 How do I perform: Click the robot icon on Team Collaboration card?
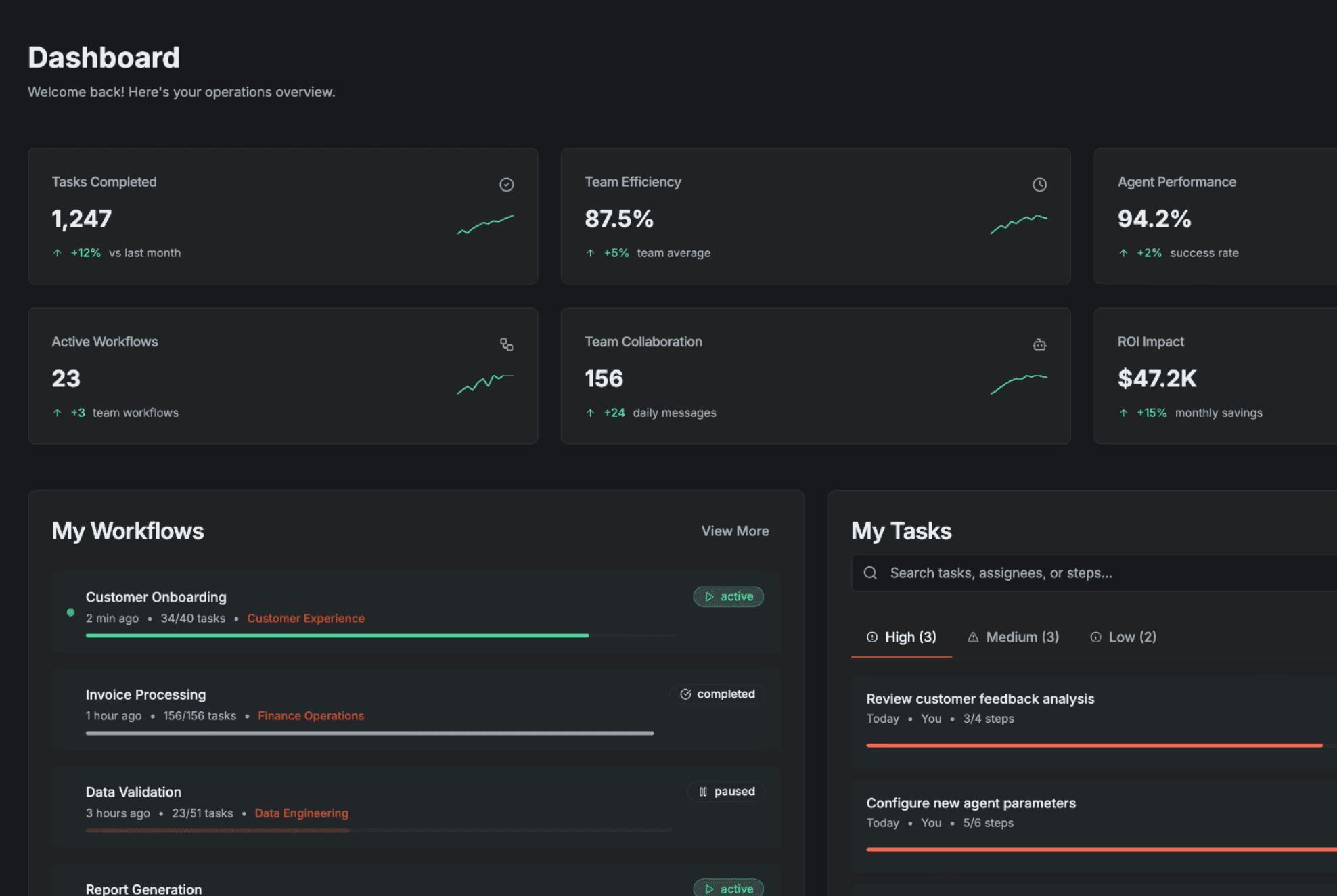point(1039,344)
